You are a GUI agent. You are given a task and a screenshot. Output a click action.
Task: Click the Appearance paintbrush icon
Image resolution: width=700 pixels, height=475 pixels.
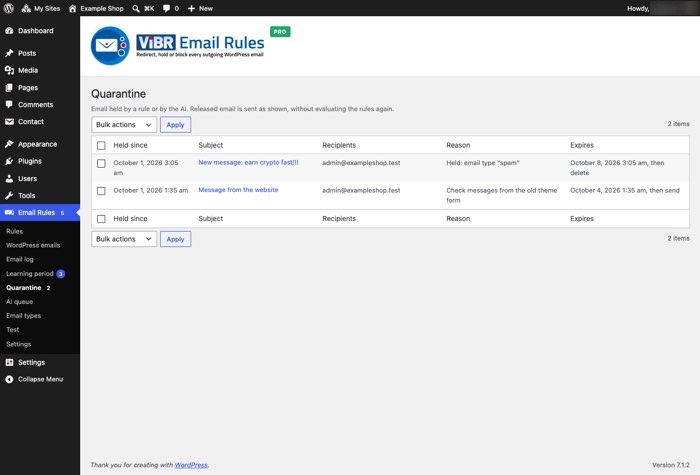[x=9, y=144]
